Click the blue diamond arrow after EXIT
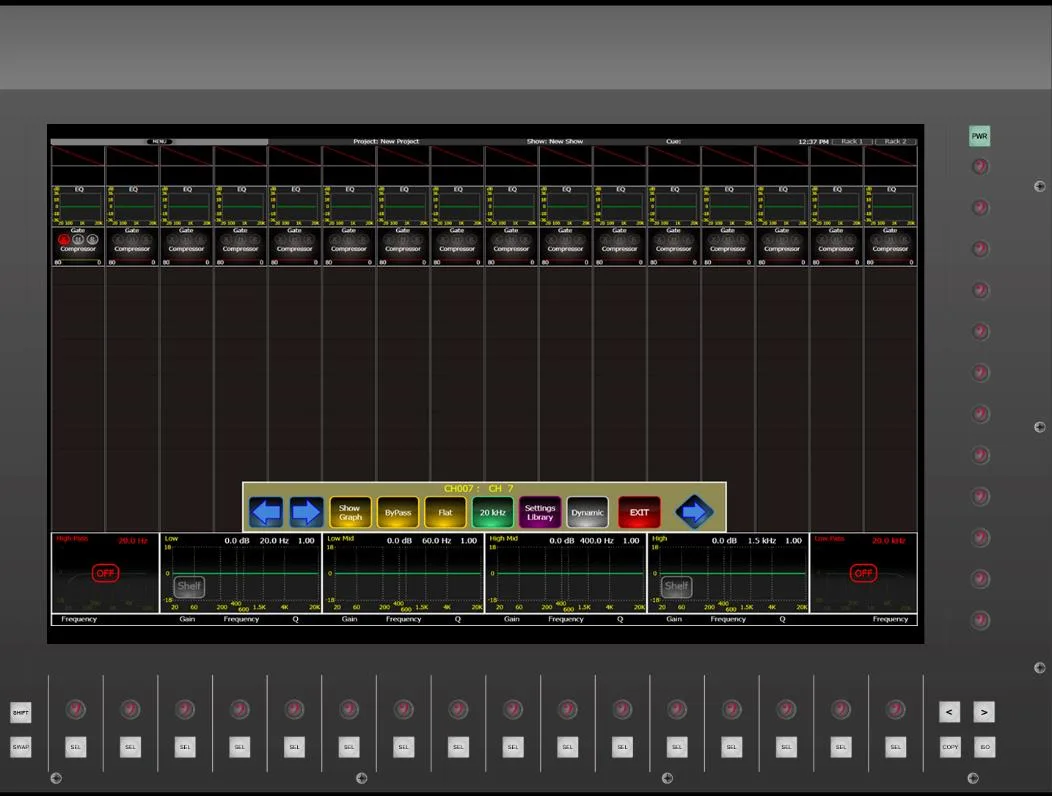Viewport: 1052px width, 796px height. pyautogui.click(x=694, y=512)
